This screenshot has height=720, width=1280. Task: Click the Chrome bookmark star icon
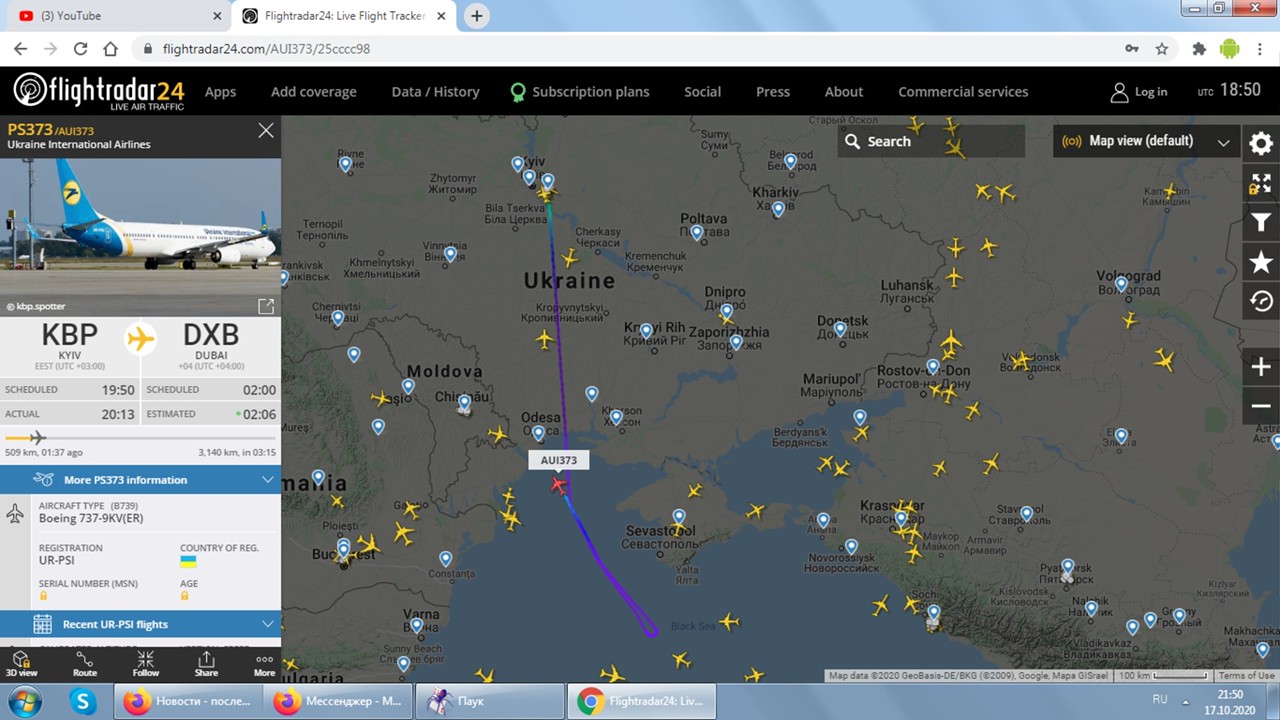(x=1162, y=48)
